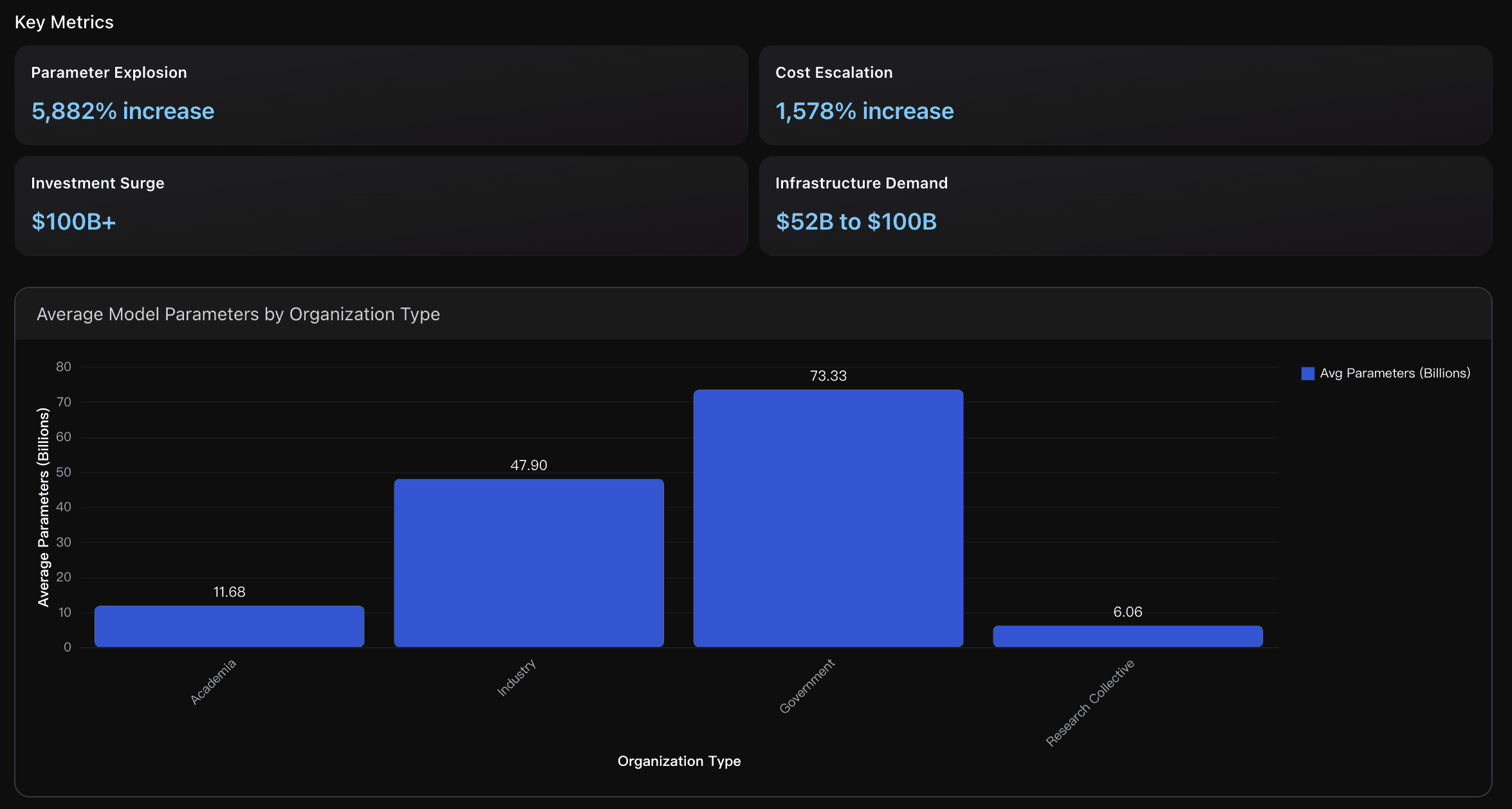Image resolution: width=1512 pixels, height=809 pixels.
Task: Open the Investment Surge metric card
Action: (381, 205)
